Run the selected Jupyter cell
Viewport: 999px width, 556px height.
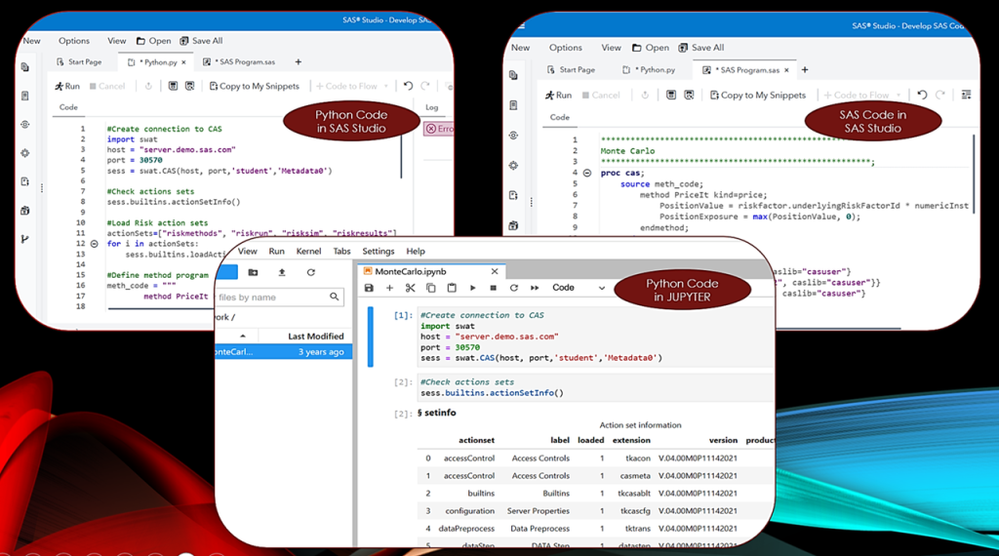[473, 288]
